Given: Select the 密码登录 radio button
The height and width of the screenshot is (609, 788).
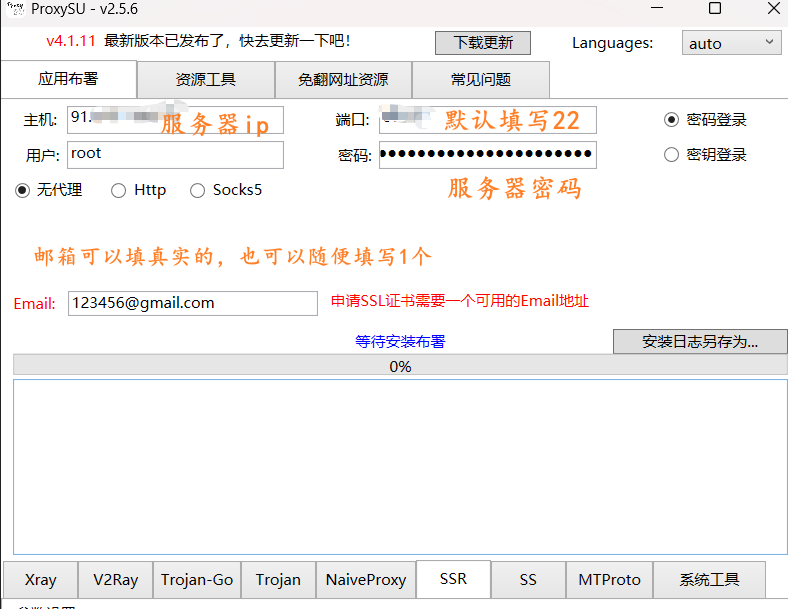Looking at the screenshot, I should (672, 120).
